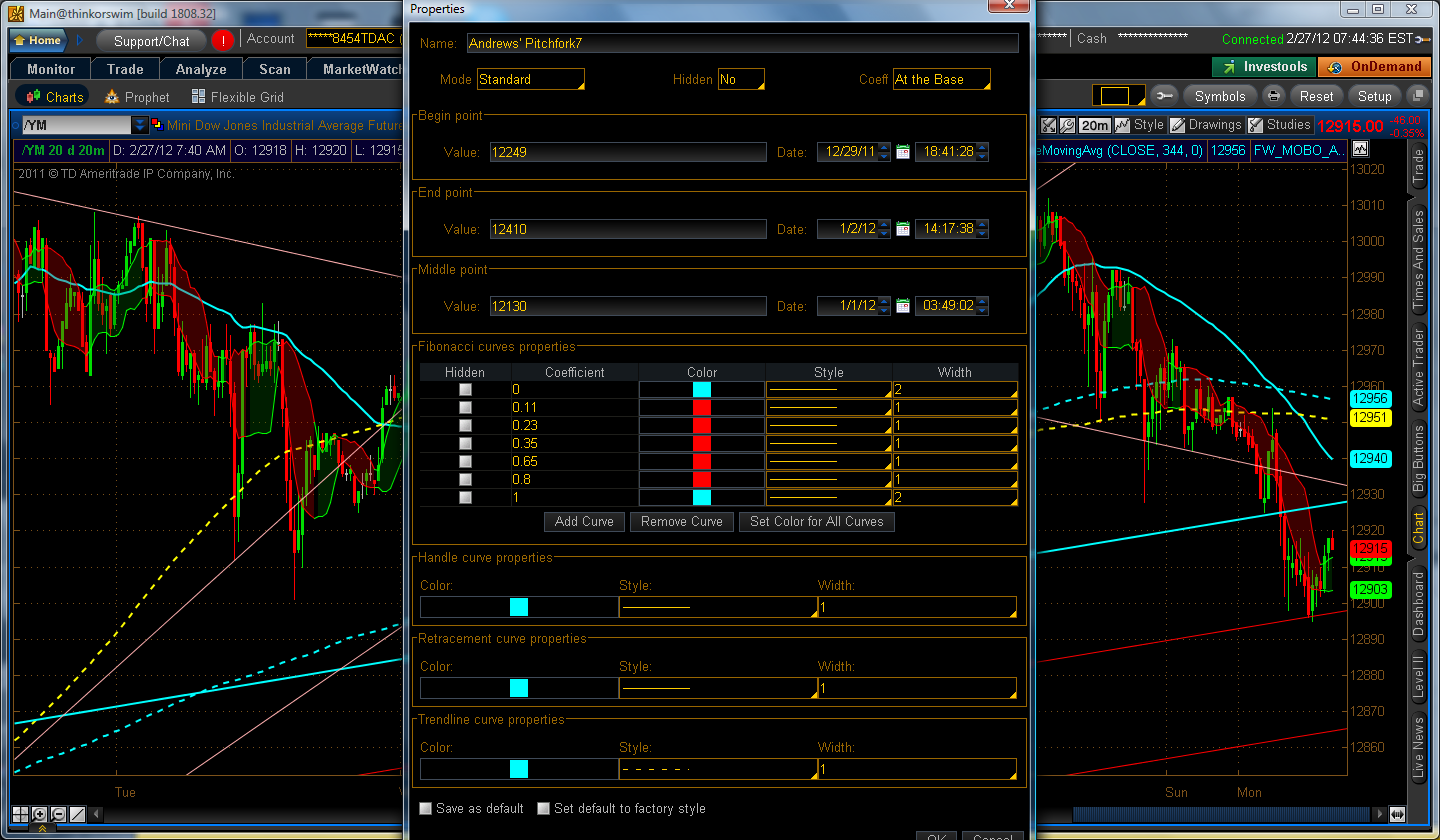Toggle Hidden checkbox for coefficient 0
The image size is (1440, 840).
[465, 389]
